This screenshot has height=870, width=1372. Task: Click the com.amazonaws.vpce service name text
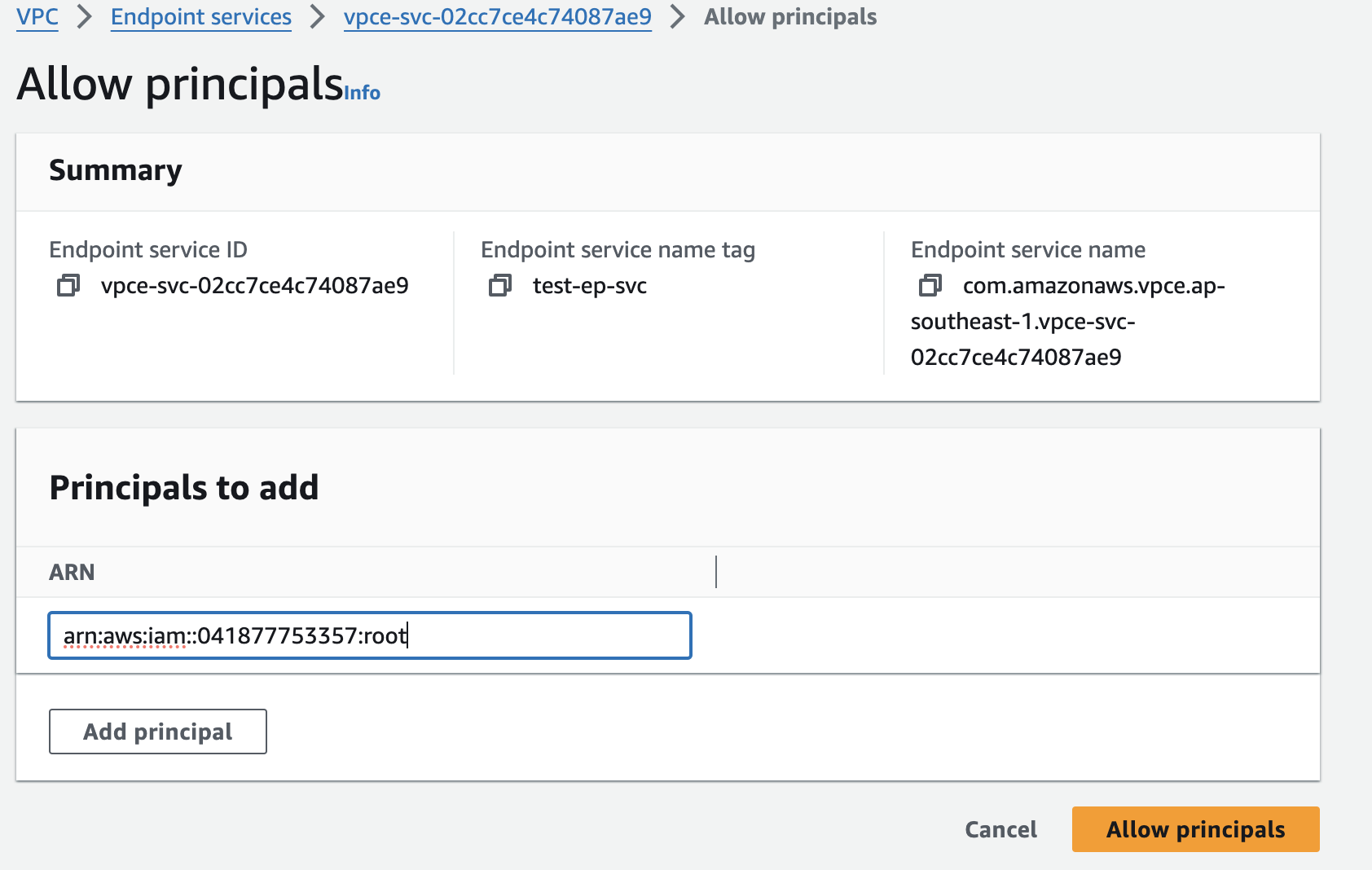[1067, 322]
